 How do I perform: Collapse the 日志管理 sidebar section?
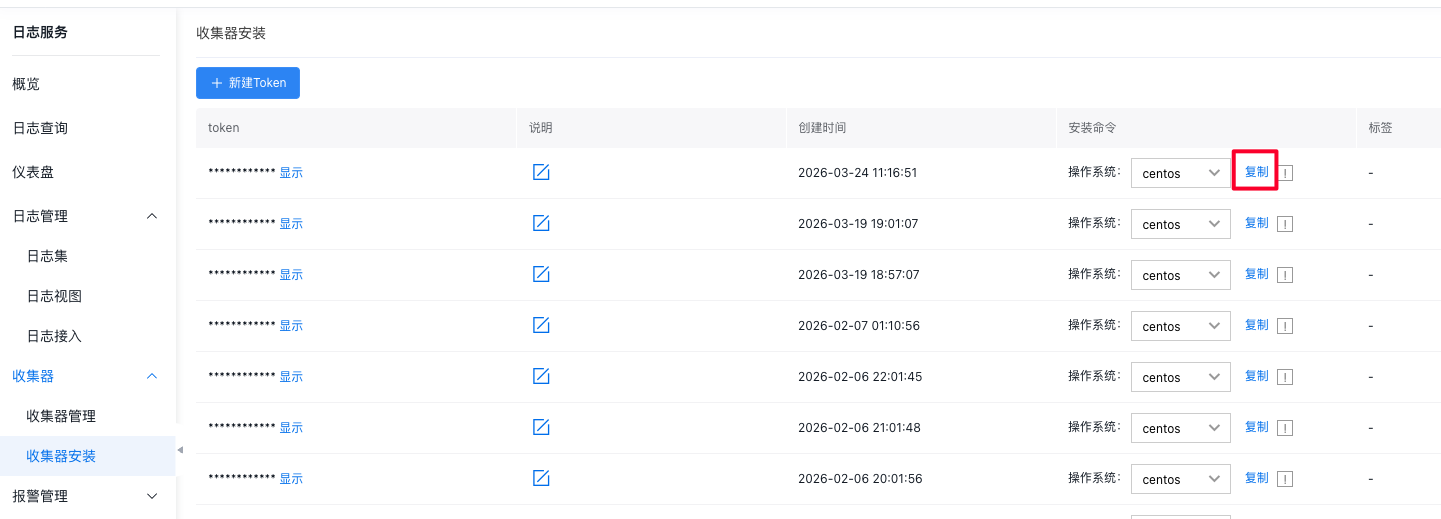coord(152,216)
